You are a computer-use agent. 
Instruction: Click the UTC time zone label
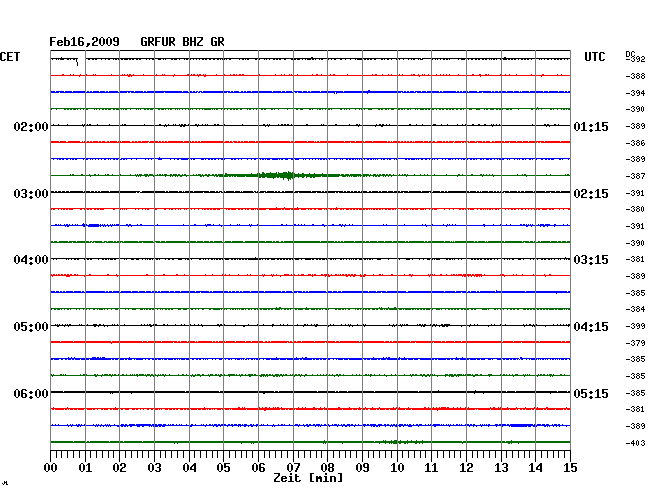(x=594, y=57)
